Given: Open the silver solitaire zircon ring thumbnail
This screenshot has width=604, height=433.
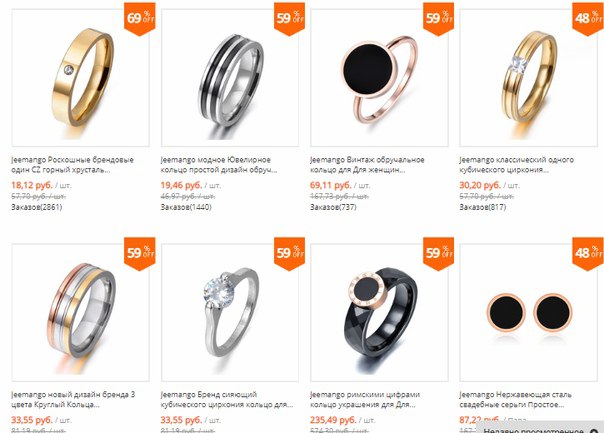Looking at the screenshot, I should [230, 312].
